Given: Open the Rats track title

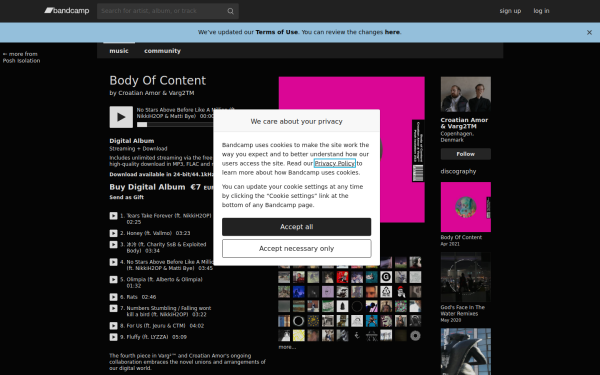Looking at the screenshot, I should coord(132,297).
